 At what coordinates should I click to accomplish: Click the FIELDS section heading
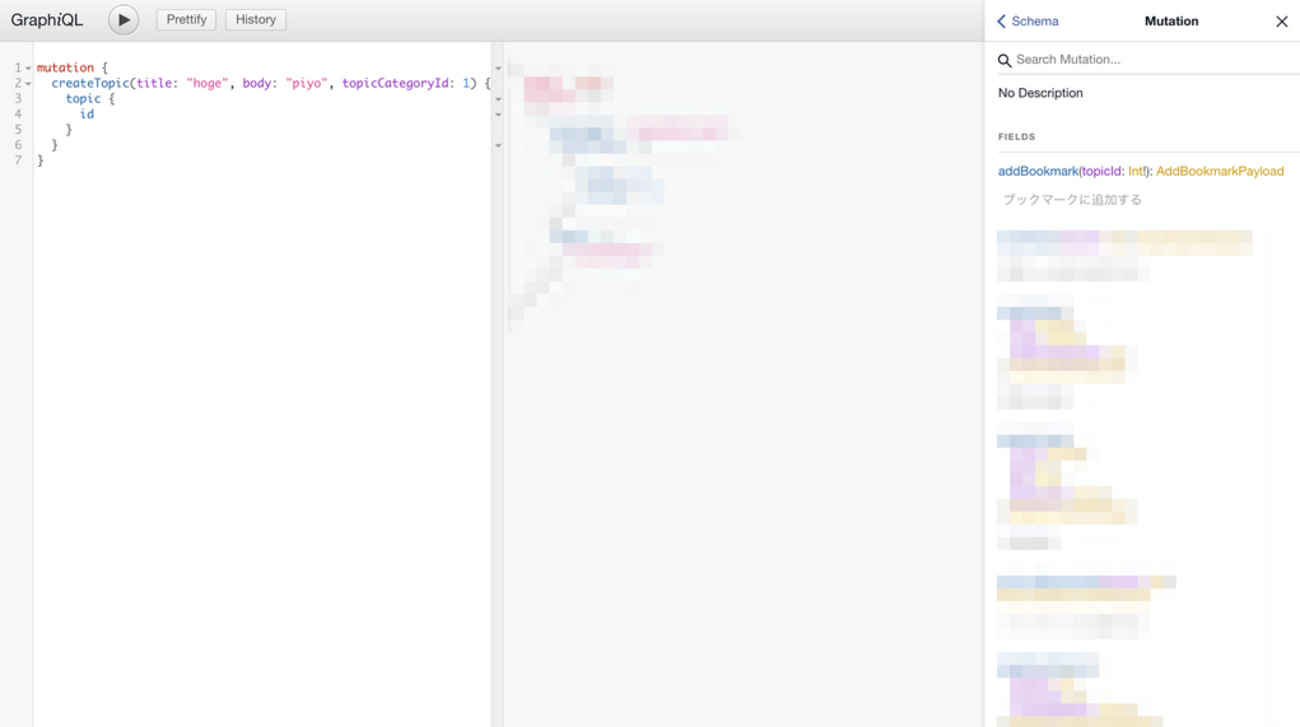pos(1017,137)
